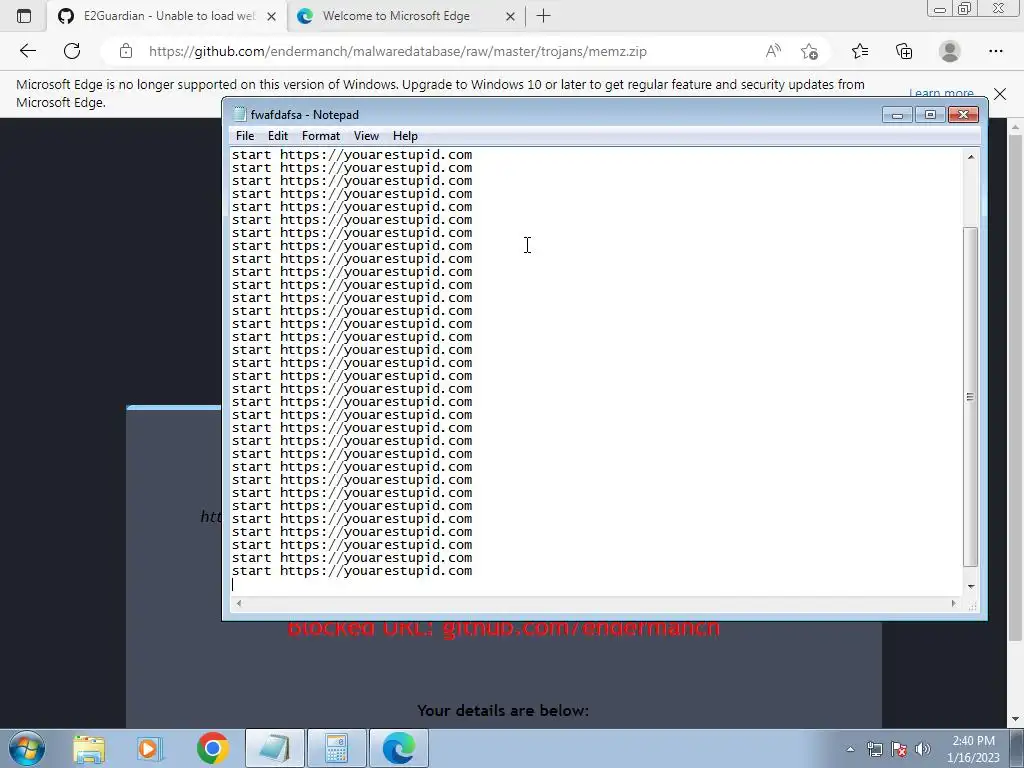Screen dimensions: 1024x768
Task: Minimize the Edge browser window
Action: [940, 9]
